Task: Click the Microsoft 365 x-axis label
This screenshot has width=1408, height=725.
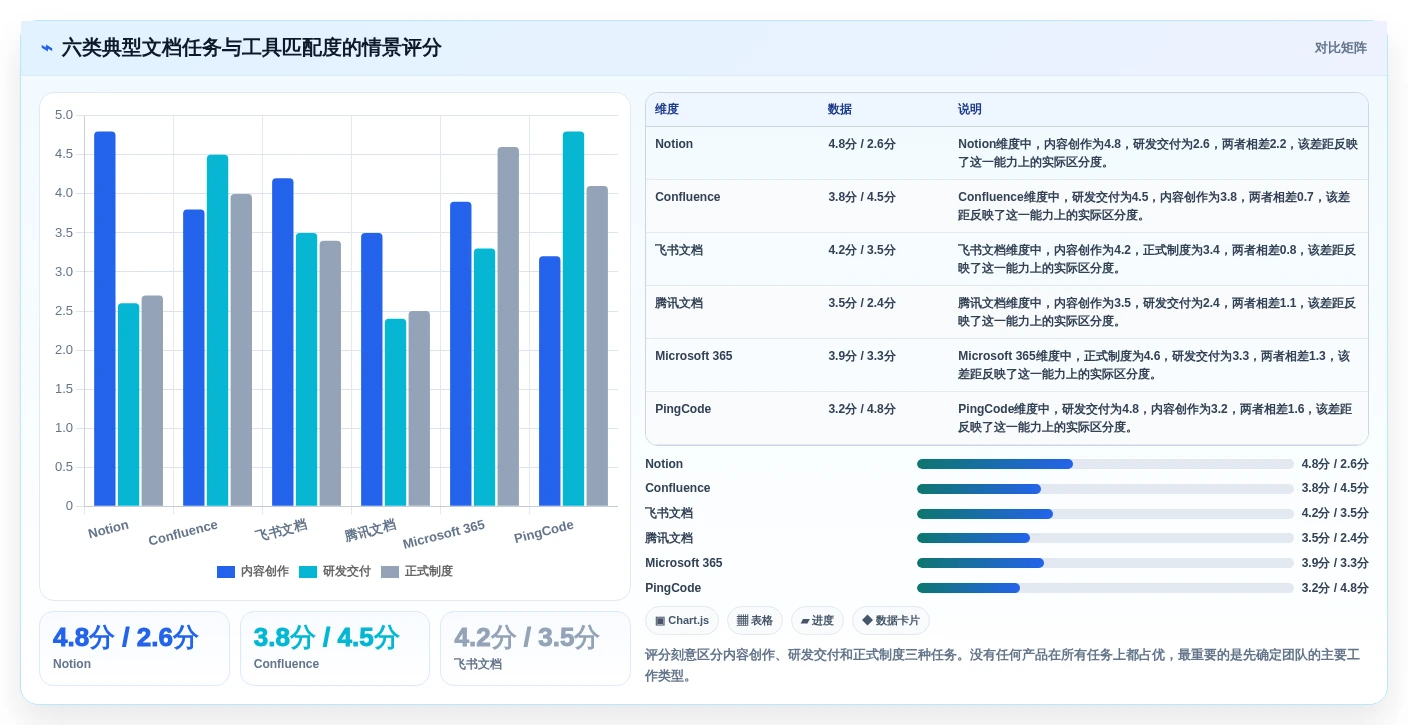Action: coord(444,534)
